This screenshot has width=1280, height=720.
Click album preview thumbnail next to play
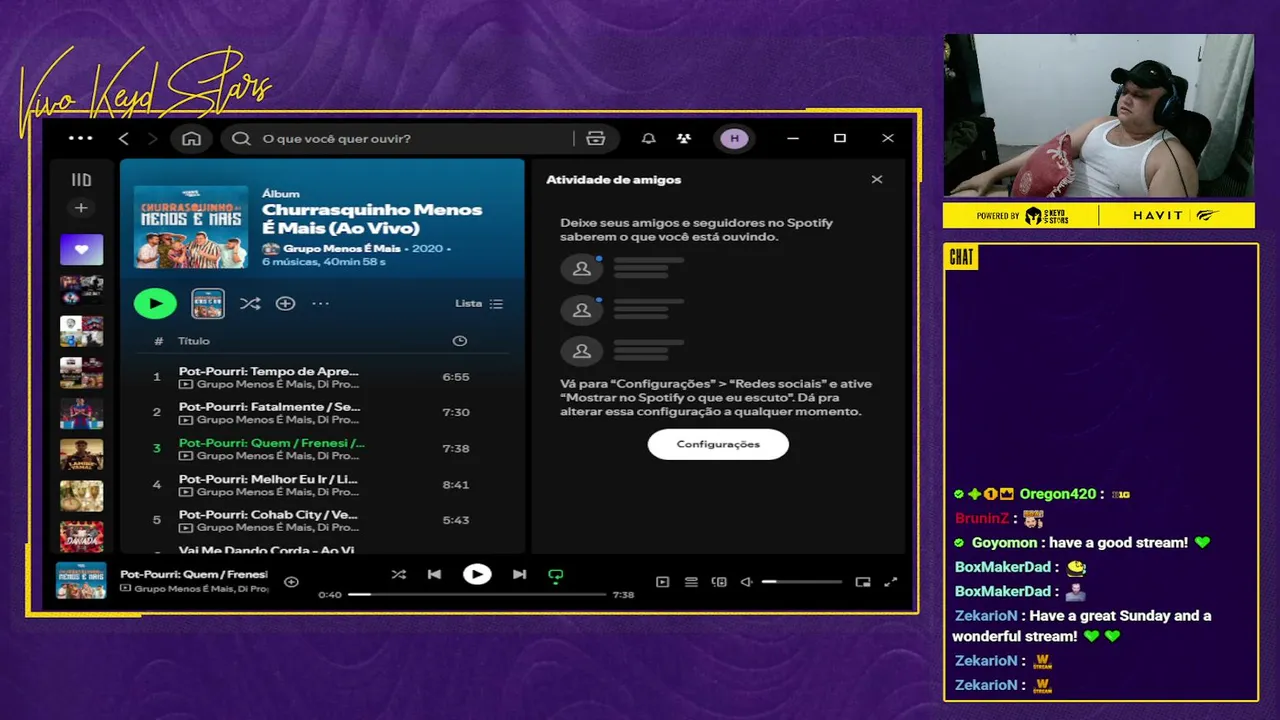click(x=208, y=303)
